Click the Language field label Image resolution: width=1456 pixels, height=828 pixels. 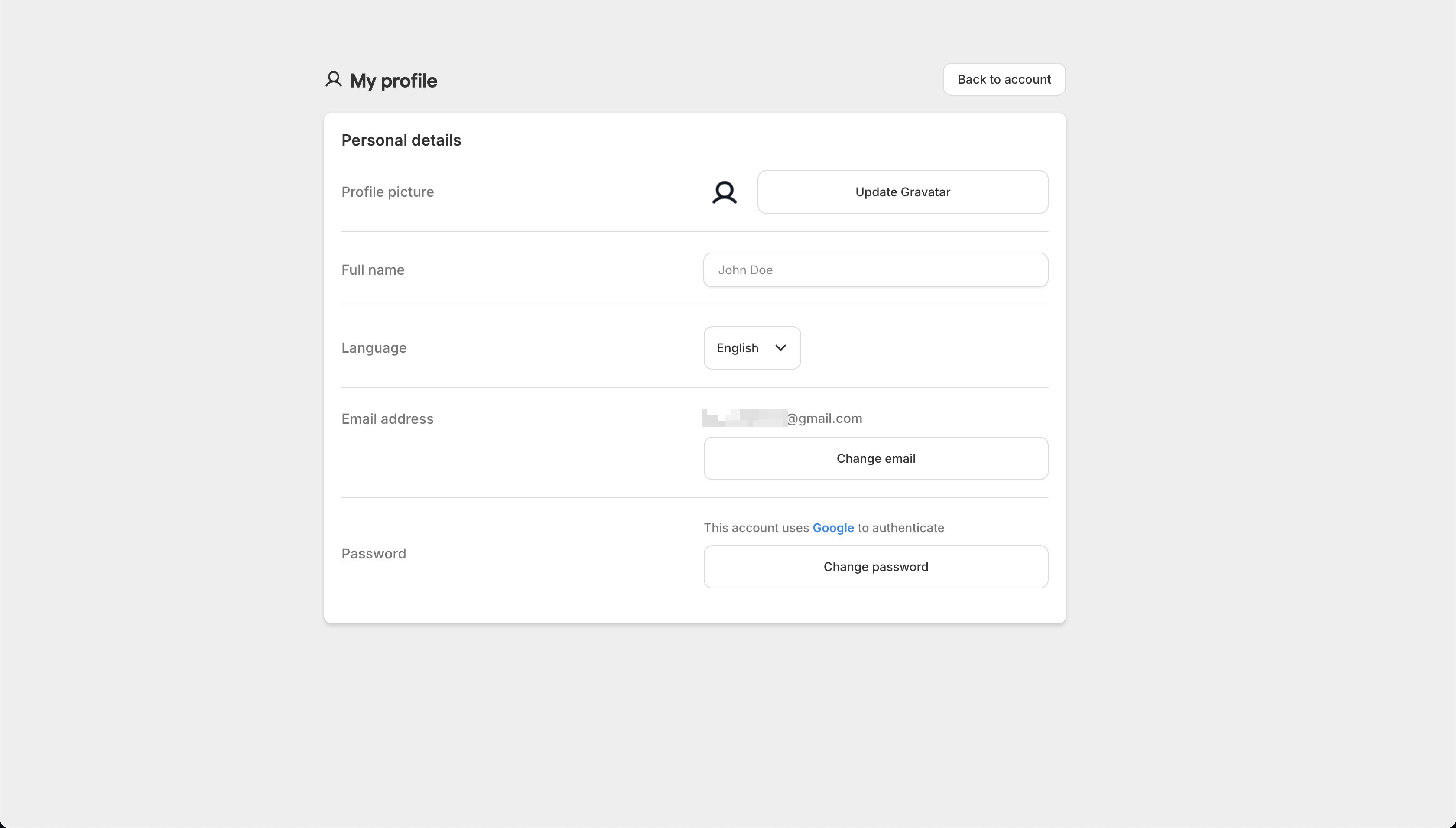[374, 348]
